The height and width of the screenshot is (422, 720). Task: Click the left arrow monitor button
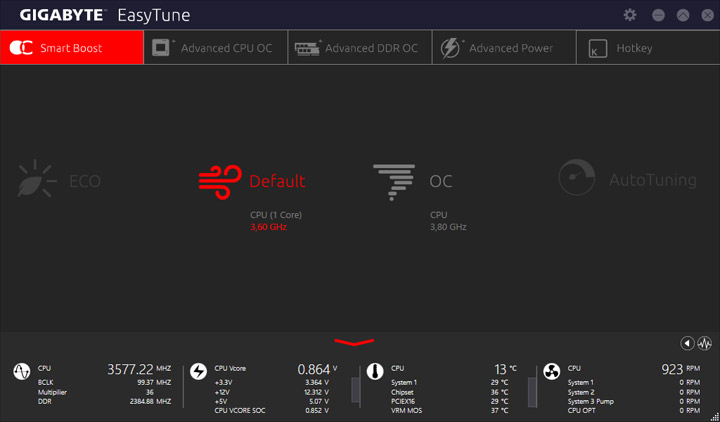pyautogui.click(x=687, y=343)
